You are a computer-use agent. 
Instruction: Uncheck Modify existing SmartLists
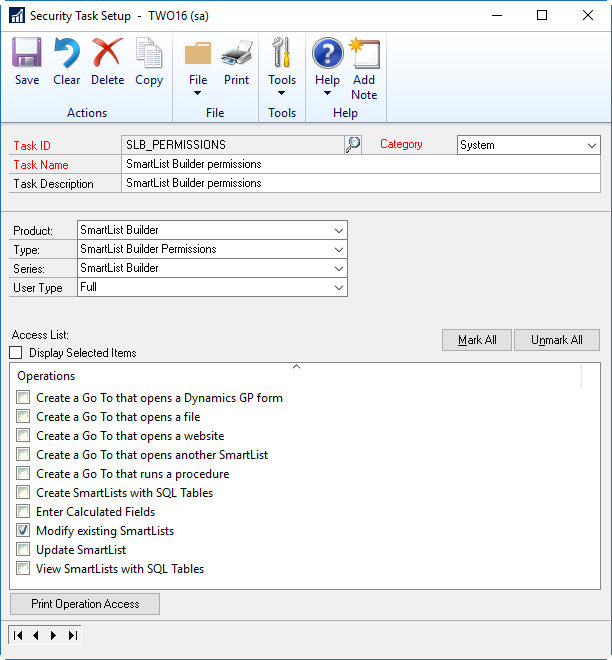(23, 530)
